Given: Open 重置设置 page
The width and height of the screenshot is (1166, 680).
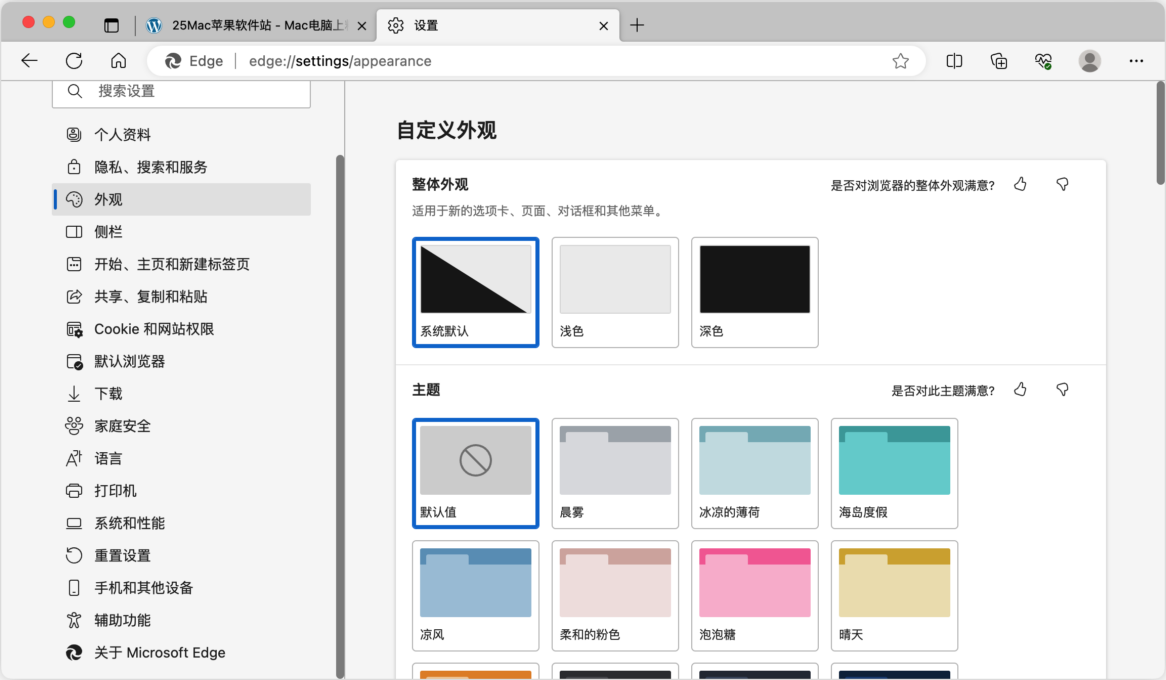Looking at the screenshot, I should pos(181,556).
